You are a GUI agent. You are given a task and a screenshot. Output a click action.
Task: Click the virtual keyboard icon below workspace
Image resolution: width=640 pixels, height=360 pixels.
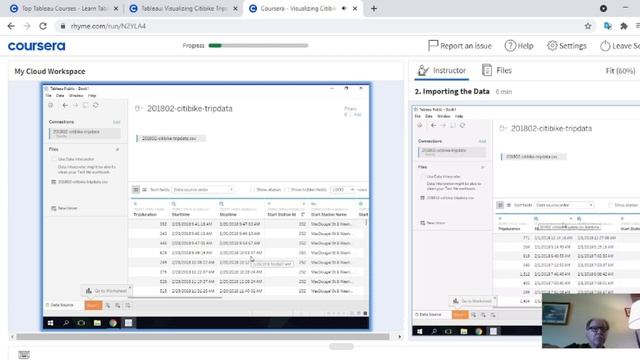[24, 355]
